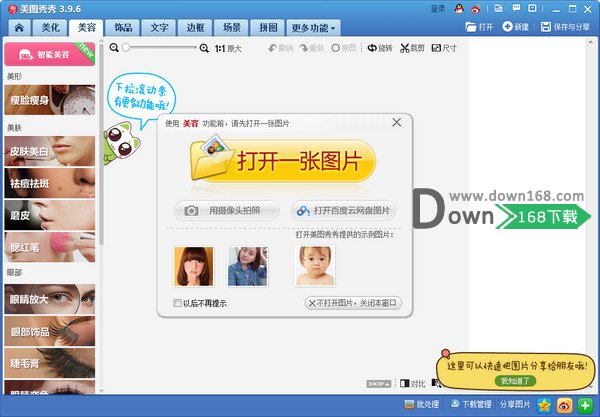Switch to the 文字 tab
This screenshot has width=600, height=417.
(x=159, y=28)
